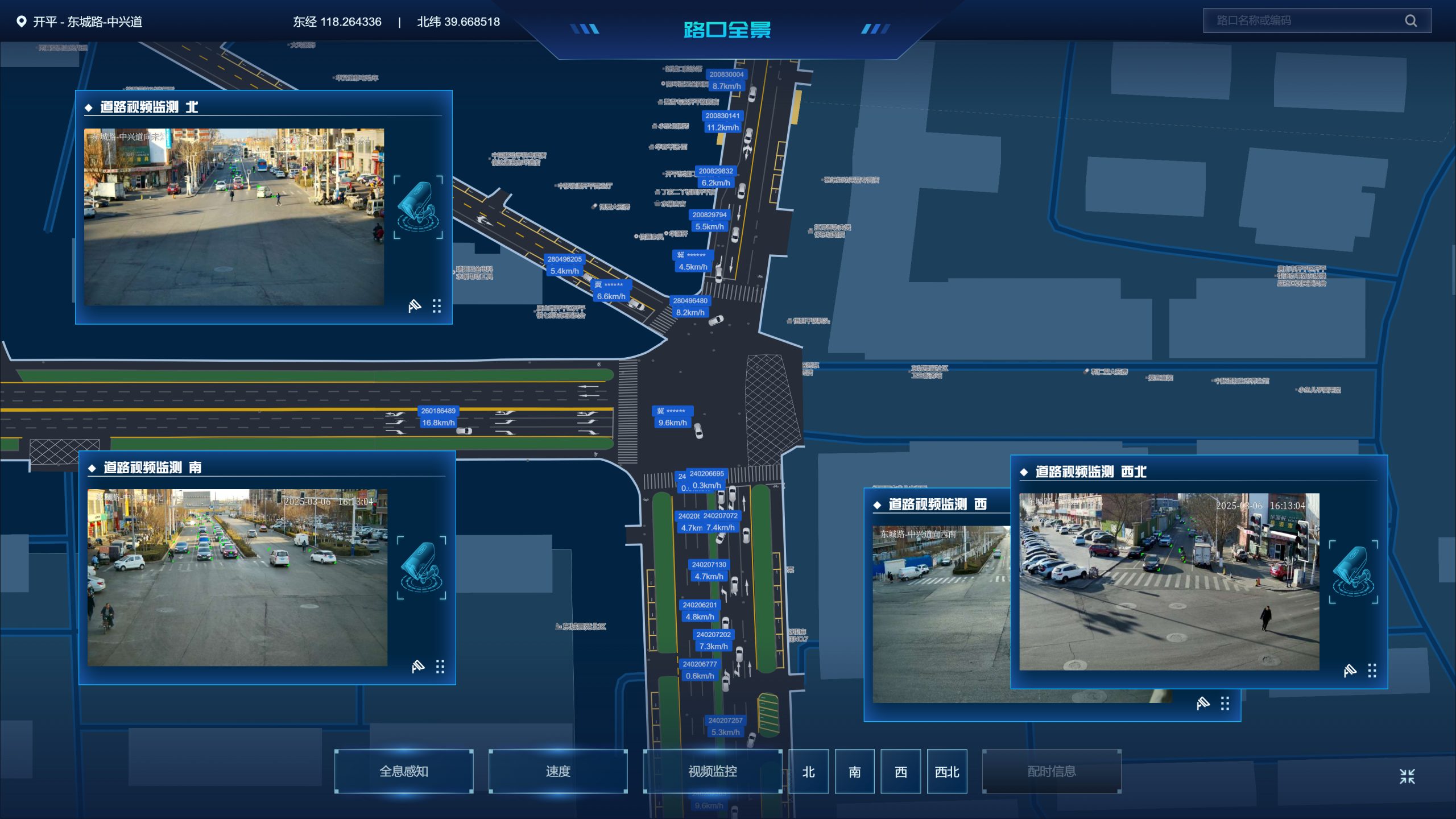This screenshot has width=1456, height=819.
Task: Click the 开平 - 东城路-中兴道 location label
Action: pyautogui.click(x=88, y=22)
